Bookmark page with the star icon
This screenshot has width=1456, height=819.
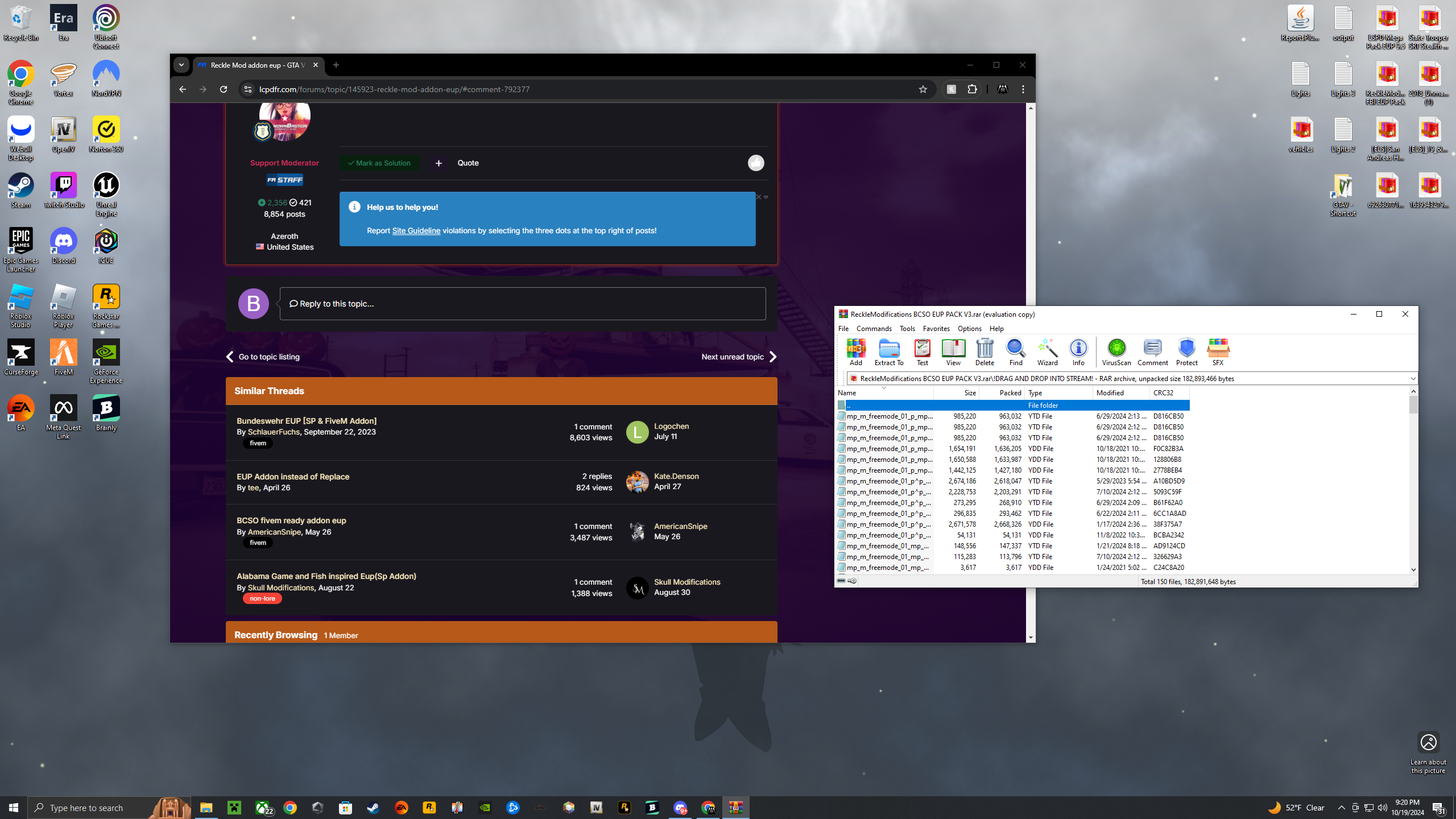tap(923, 89)
